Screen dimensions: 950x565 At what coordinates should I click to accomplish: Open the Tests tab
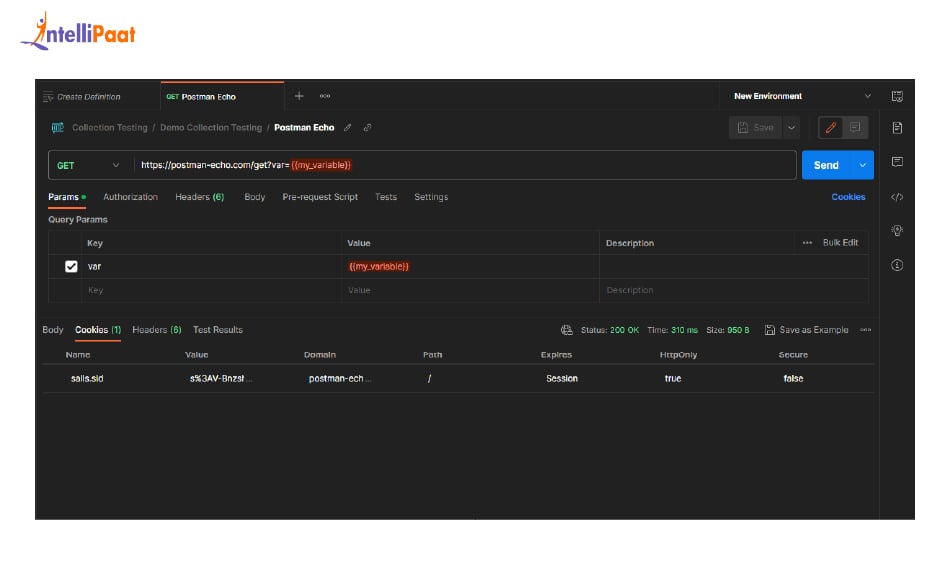pos(386,197)
